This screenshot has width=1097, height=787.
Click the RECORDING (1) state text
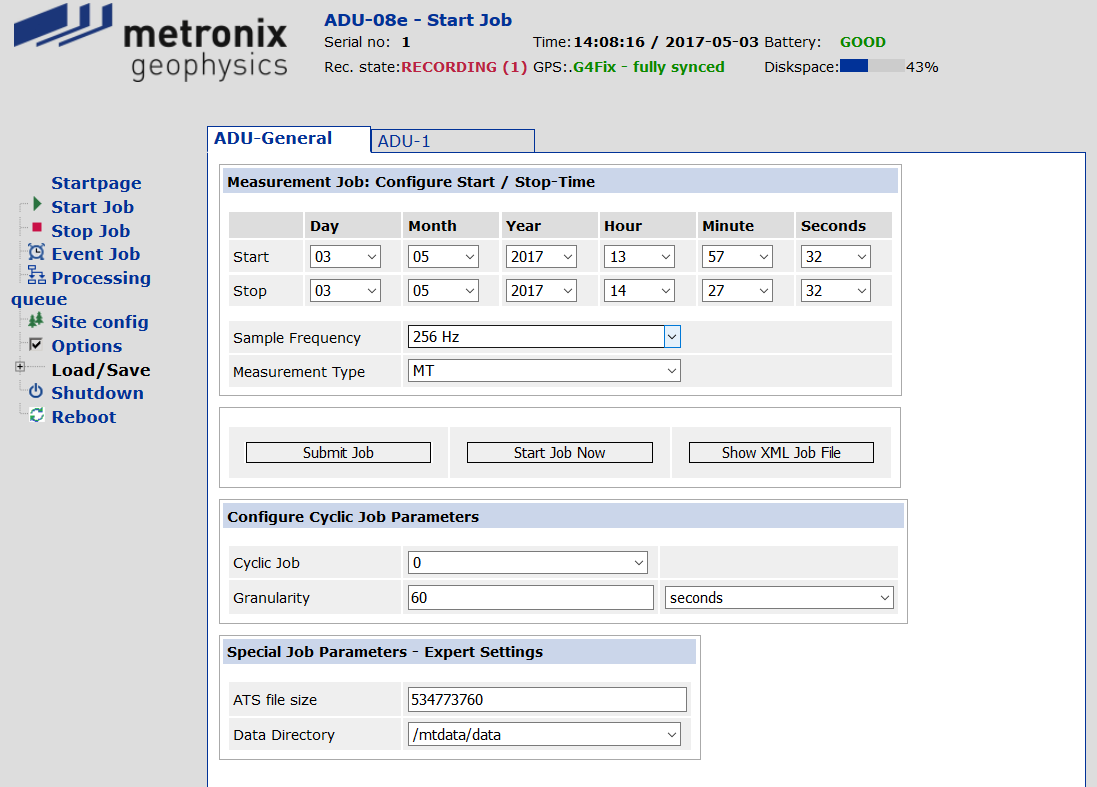[464, 67]
